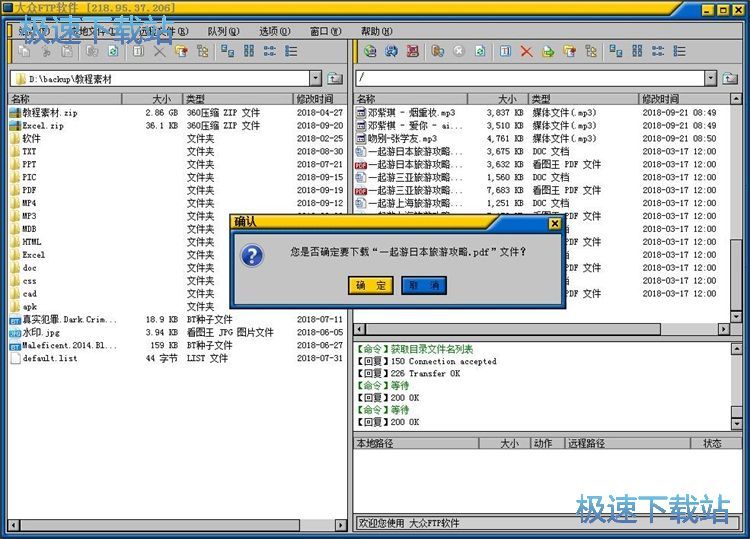Click log line 226 Transfer OK
The image size is (750, 539).
point(409,374)
